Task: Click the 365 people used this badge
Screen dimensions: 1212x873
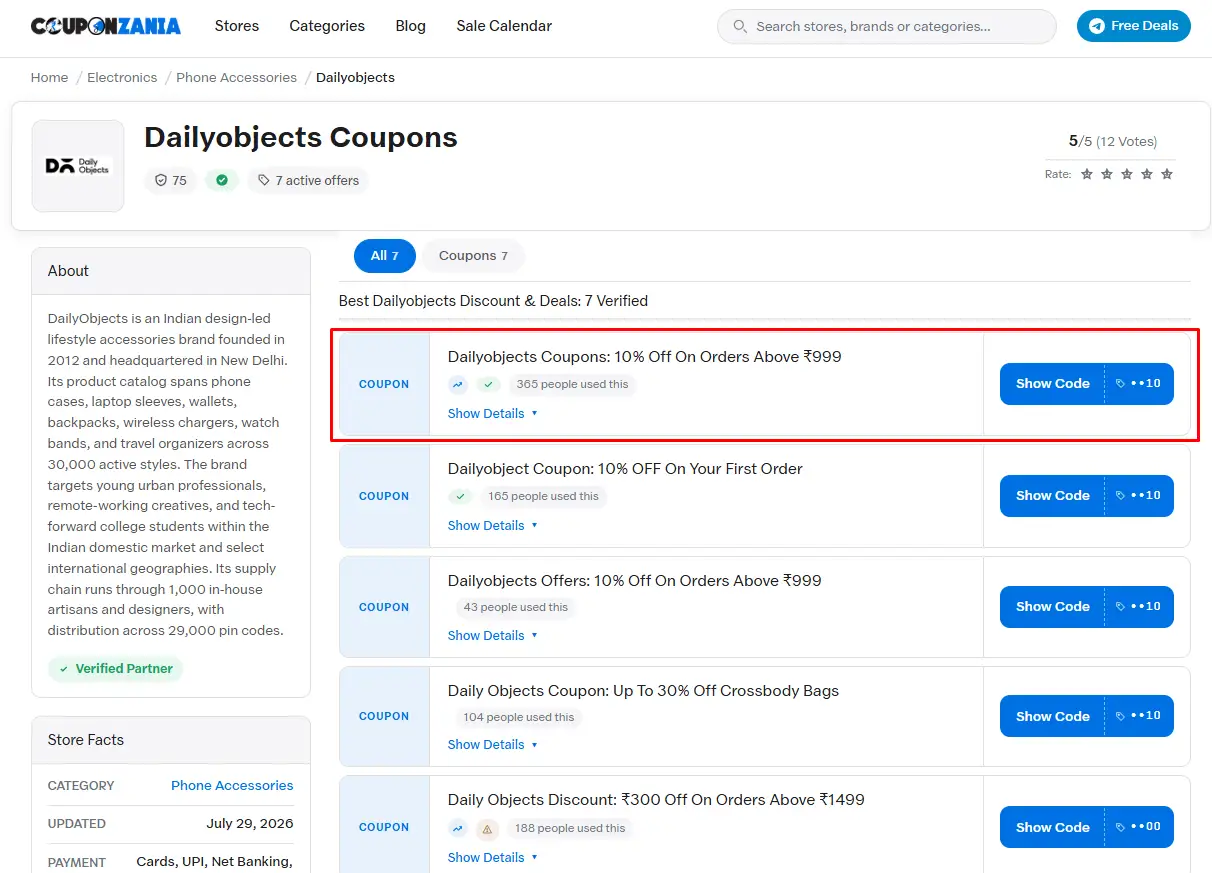Action: pos(573,384)
